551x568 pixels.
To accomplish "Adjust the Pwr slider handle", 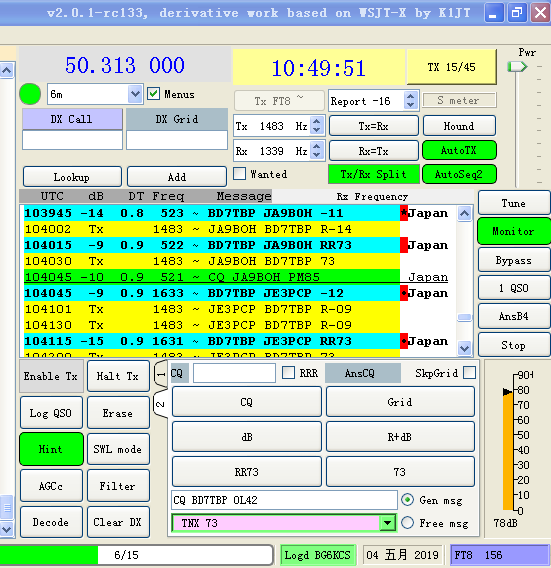I will [517, 67].
